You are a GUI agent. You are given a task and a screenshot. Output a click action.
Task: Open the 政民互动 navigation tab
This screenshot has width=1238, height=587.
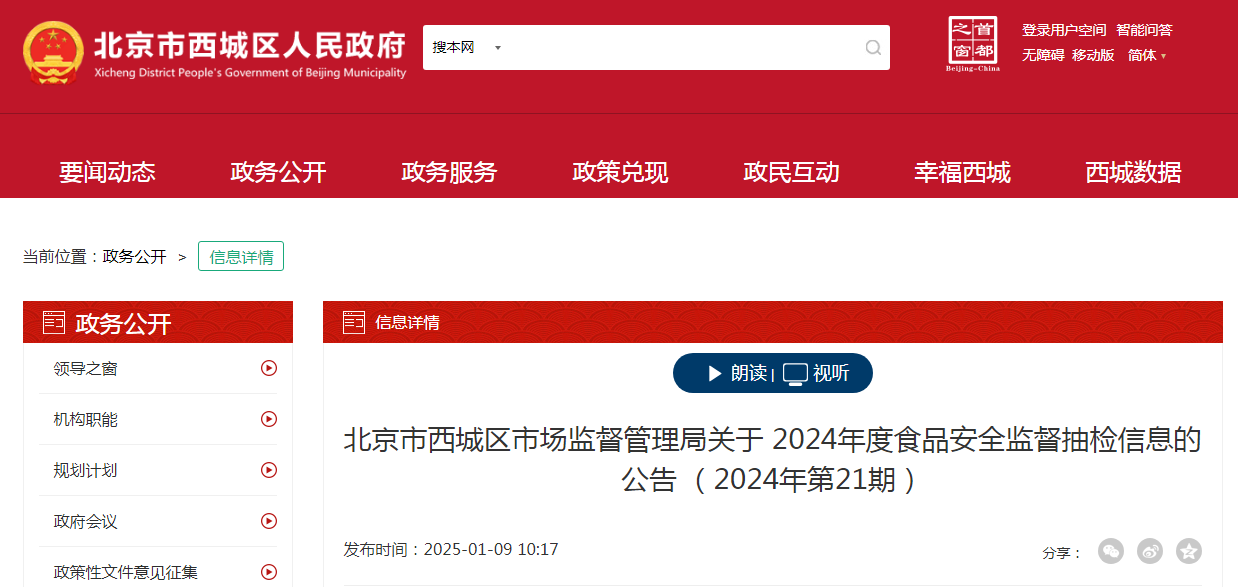pyautogui.click(x=791, y=172)
